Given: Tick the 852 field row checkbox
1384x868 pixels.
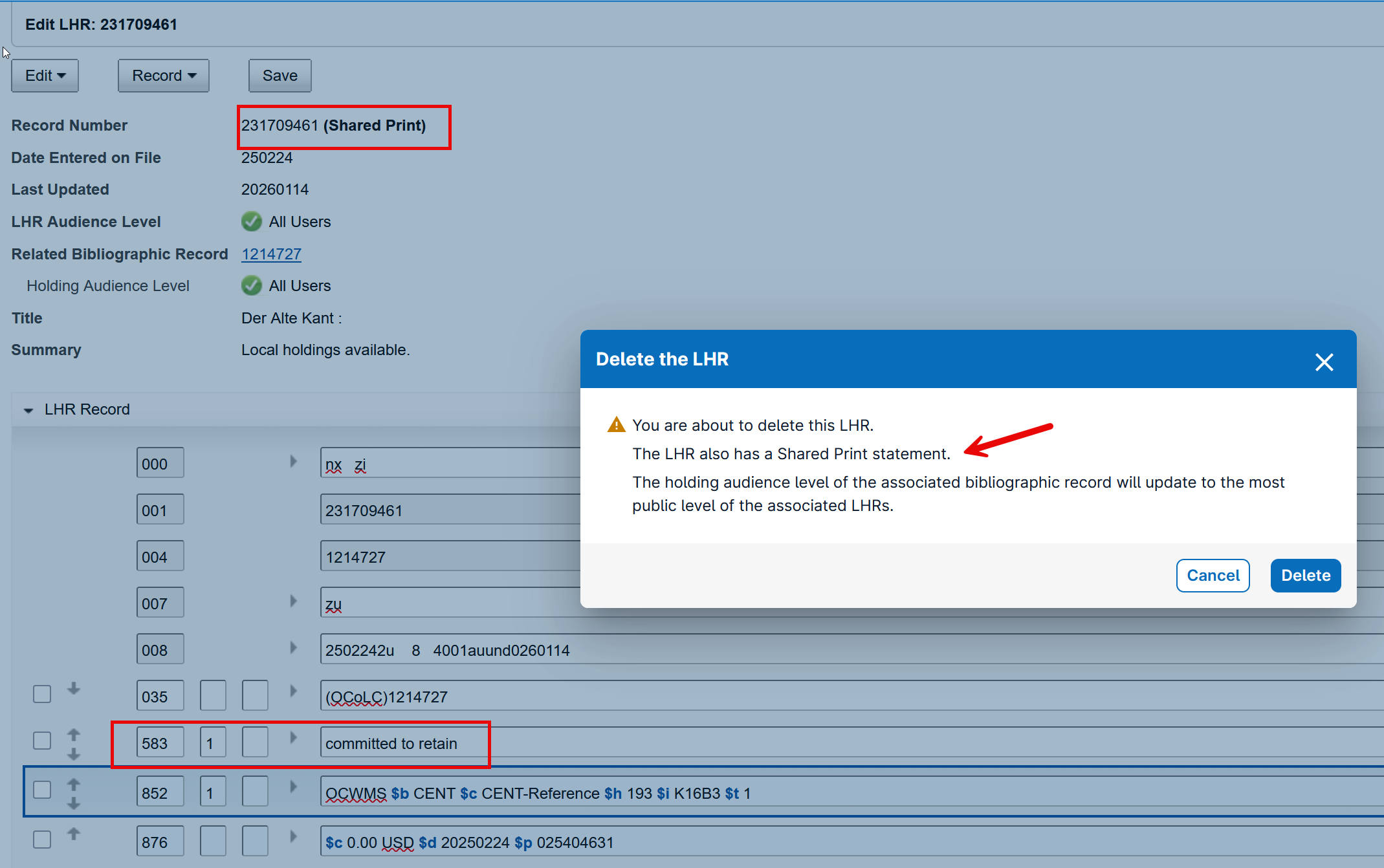Looking at the screenshot, I should point(42,790).
